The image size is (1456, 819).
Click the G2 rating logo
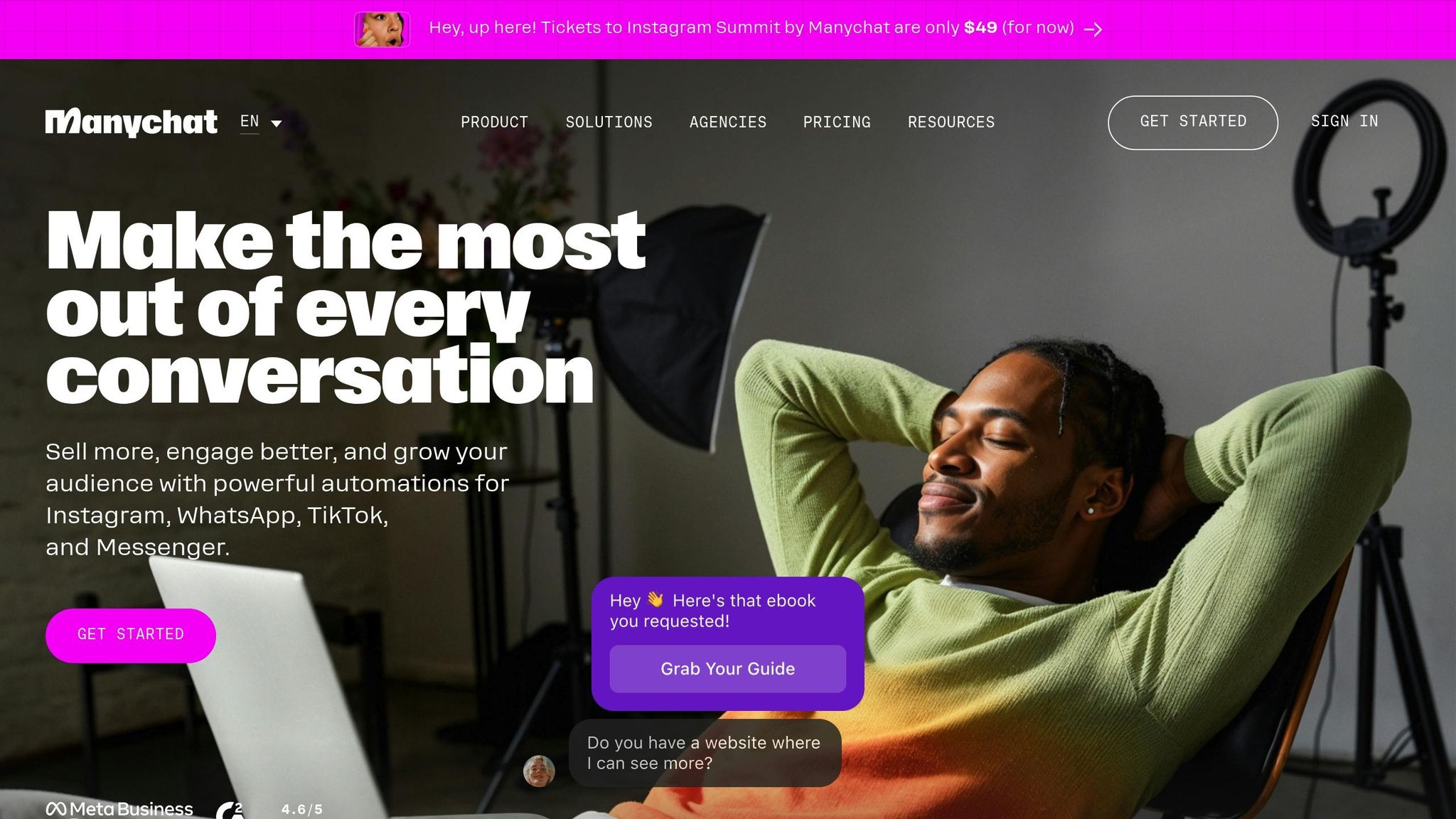[x=230, y=810]
